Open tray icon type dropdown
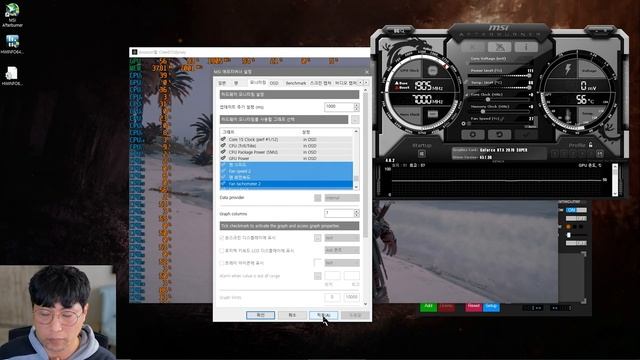 342,263
